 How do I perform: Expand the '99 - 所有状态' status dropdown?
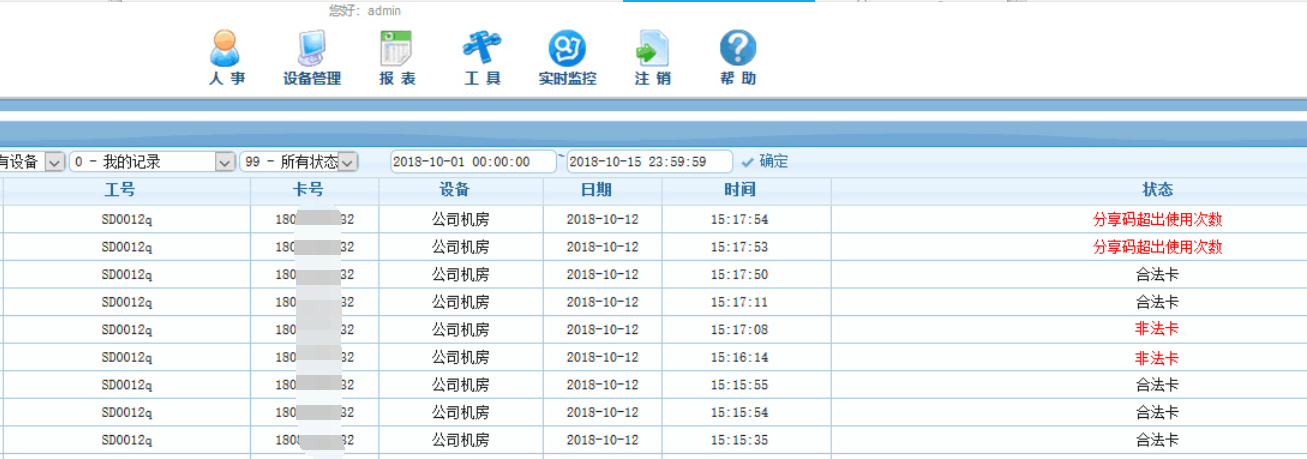coord(347,162)
